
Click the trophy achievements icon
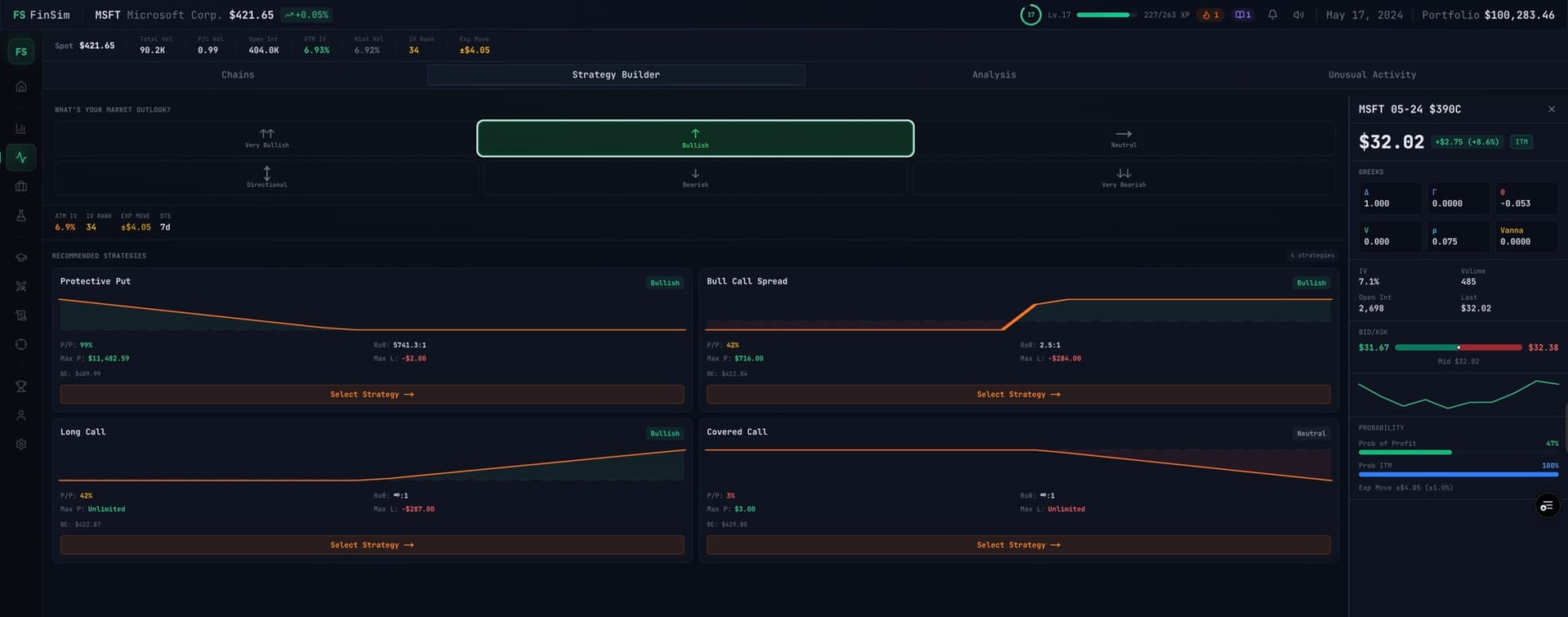[x=21, y=387]
